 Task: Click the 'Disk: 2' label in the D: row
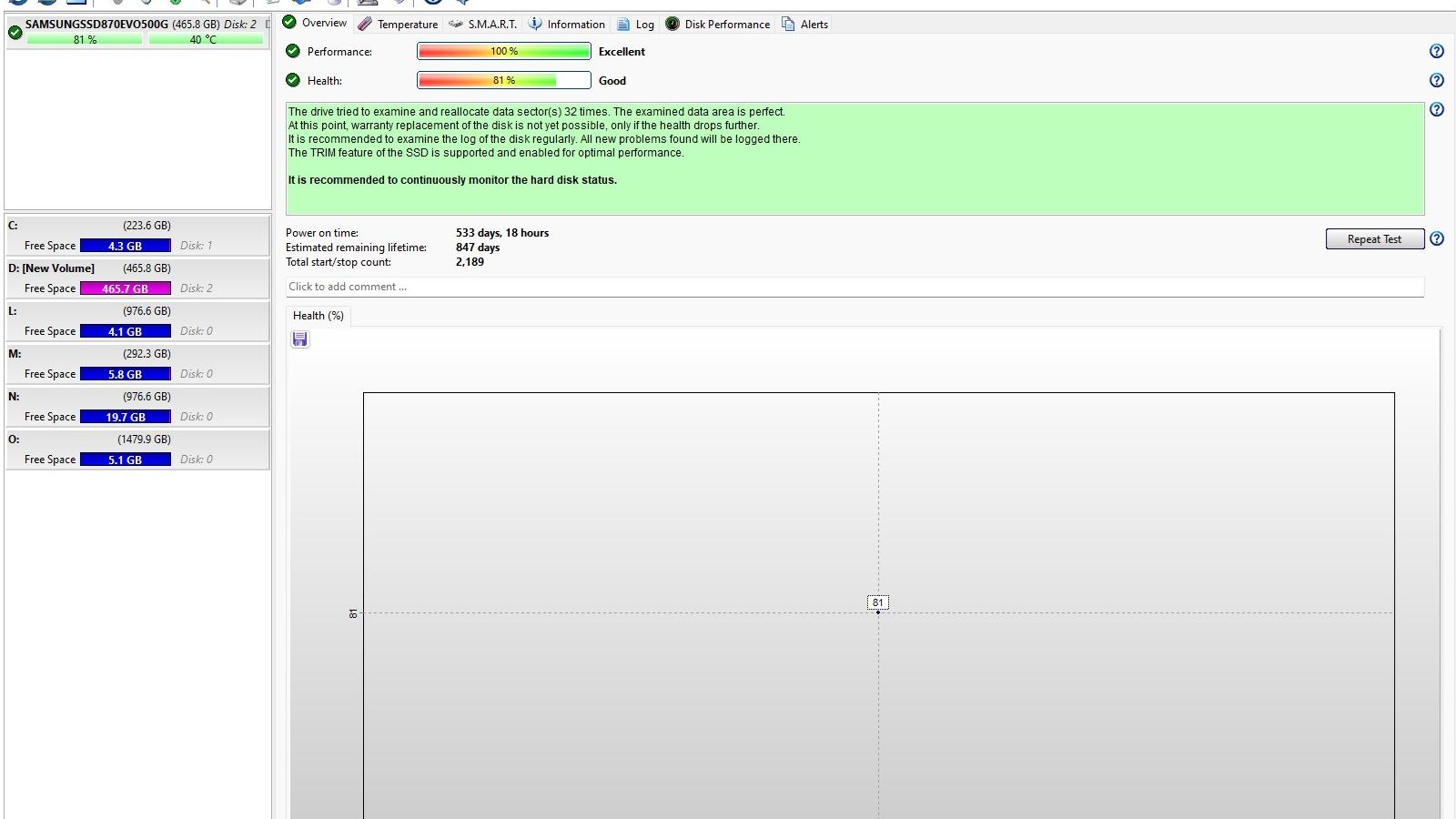(x=196, y=288)
